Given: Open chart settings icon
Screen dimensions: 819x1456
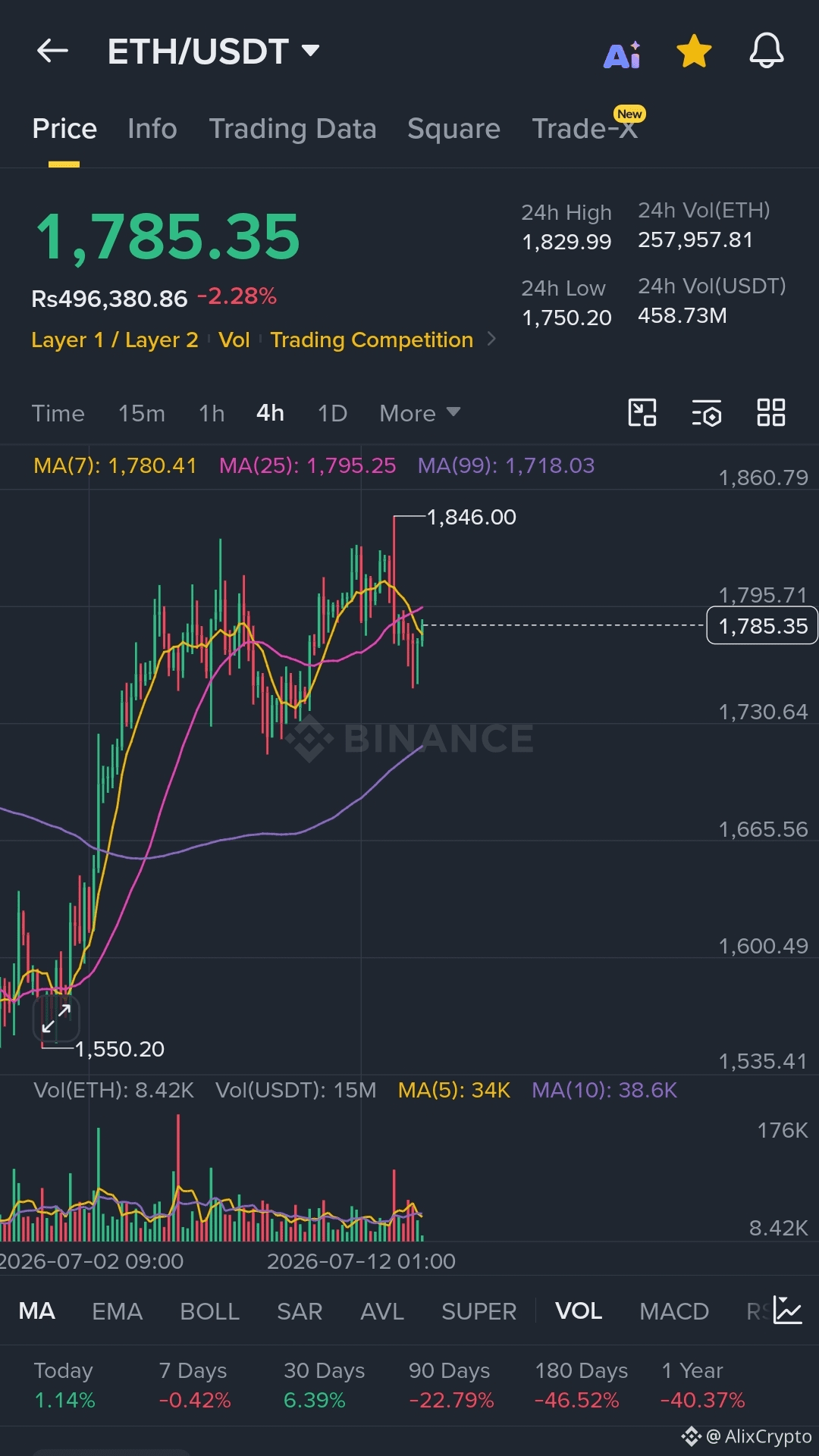Looking at the screenshot, I should (707, 413).
